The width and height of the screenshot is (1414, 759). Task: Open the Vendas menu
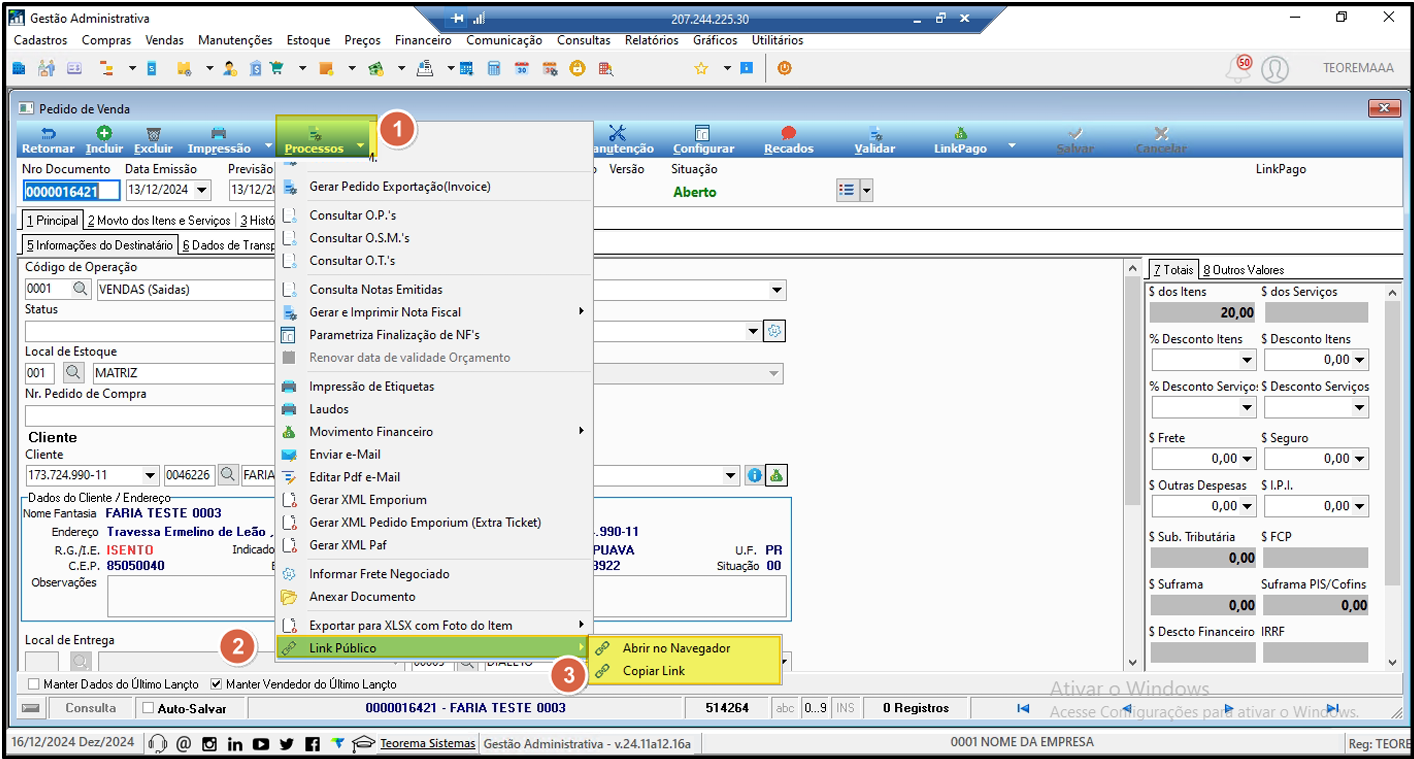coord(164,40)
